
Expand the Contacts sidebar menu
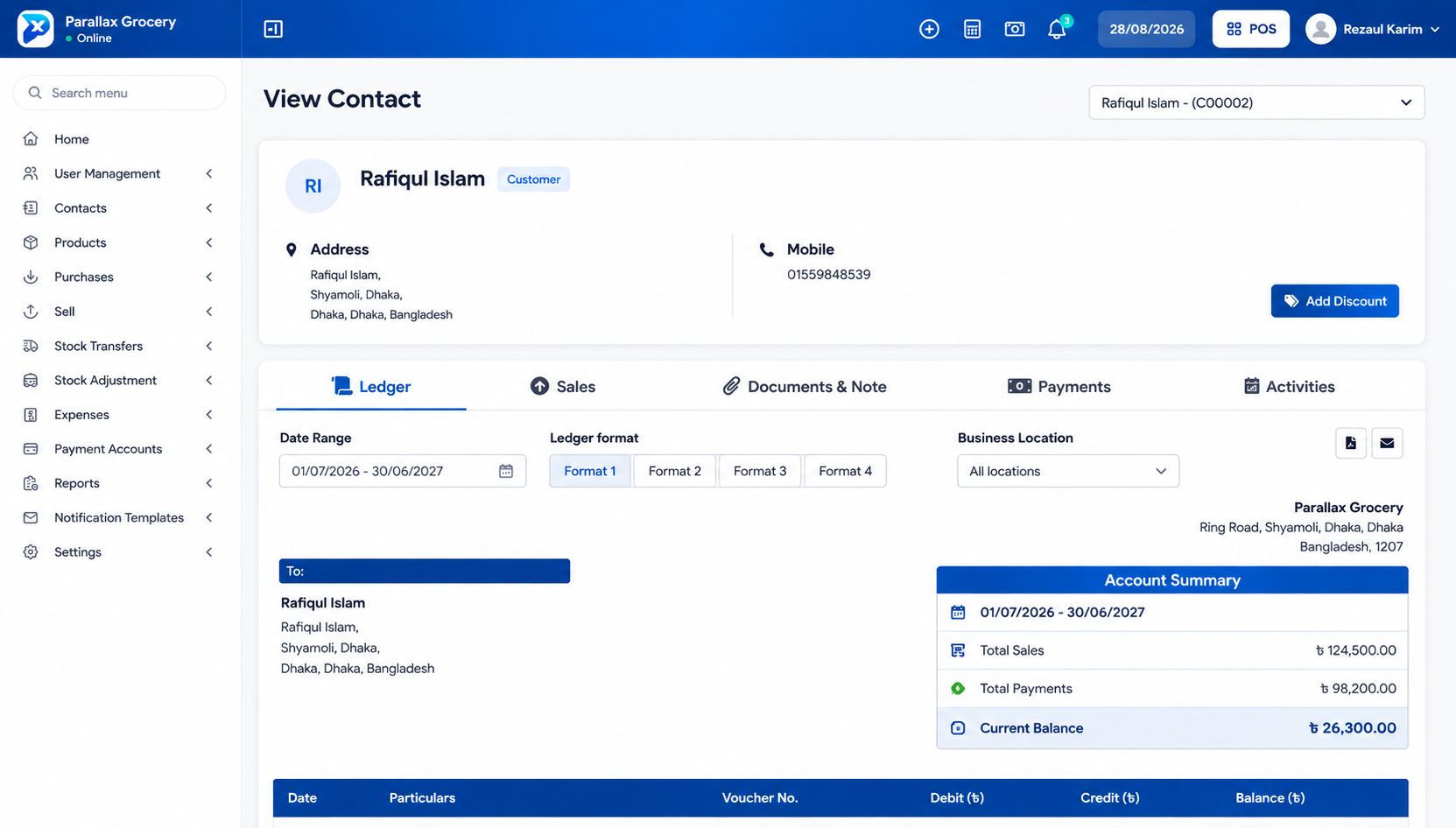(x=118, y=208)
